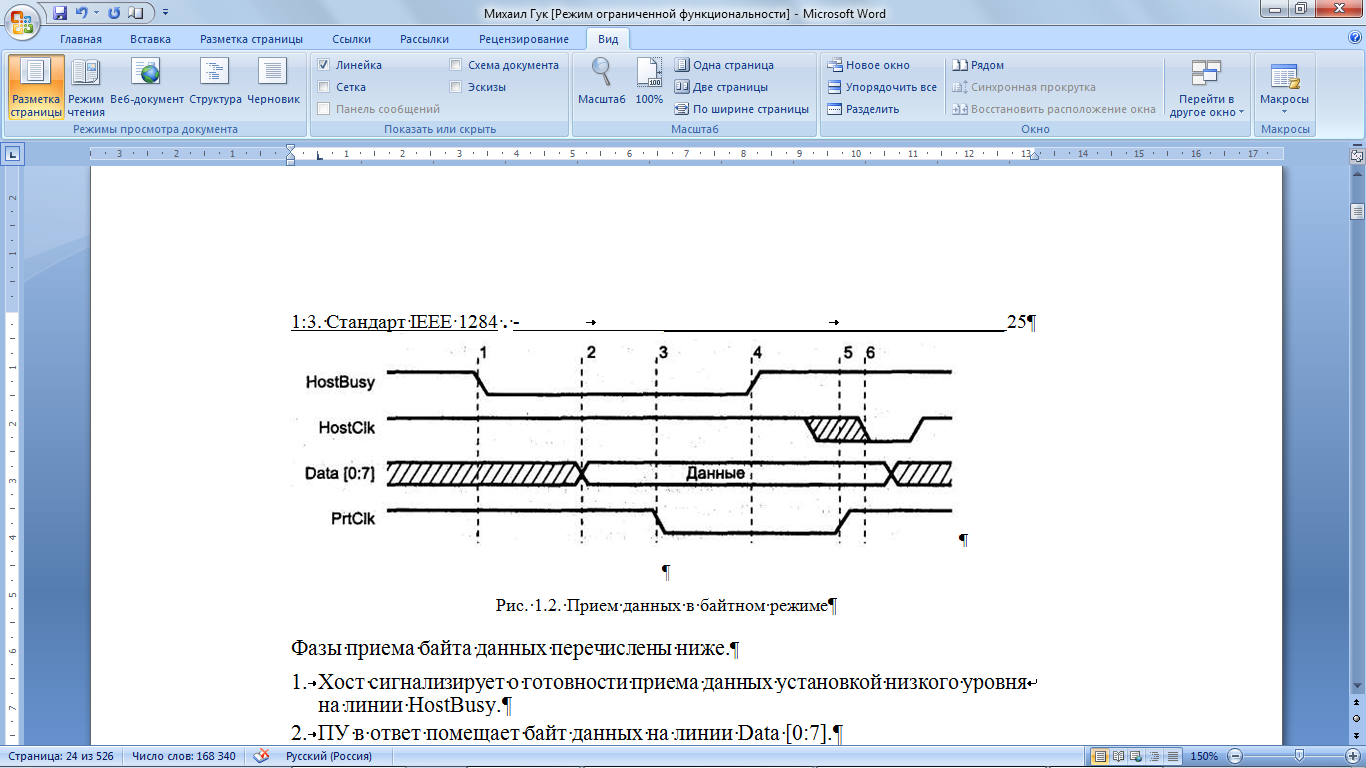Viewport: 1366px width, 768px height.
Task: Switch to Разметка страницы print layout view
Action: coord(36,88)
